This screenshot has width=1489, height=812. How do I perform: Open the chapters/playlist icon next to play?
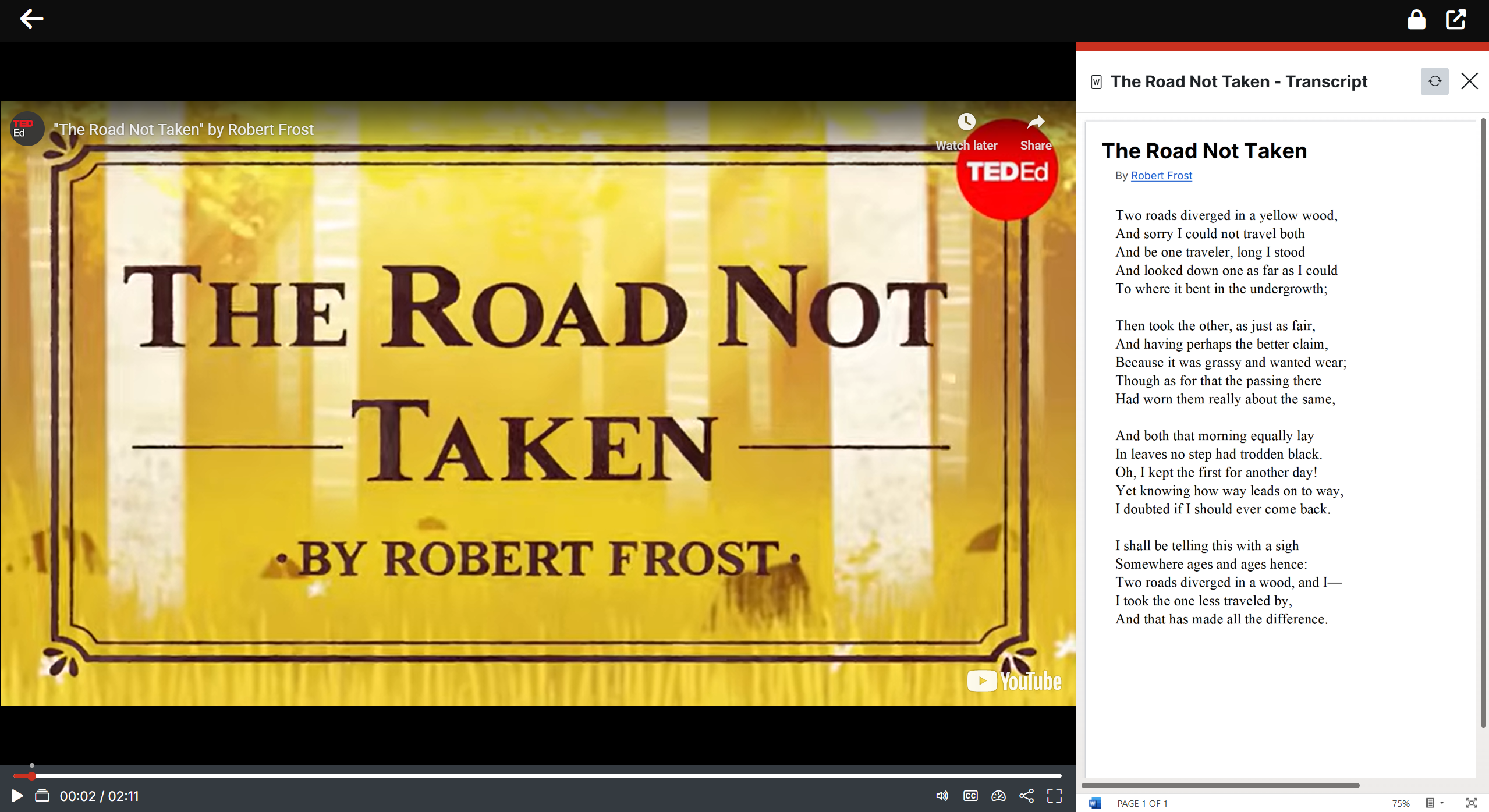(42, 796)
